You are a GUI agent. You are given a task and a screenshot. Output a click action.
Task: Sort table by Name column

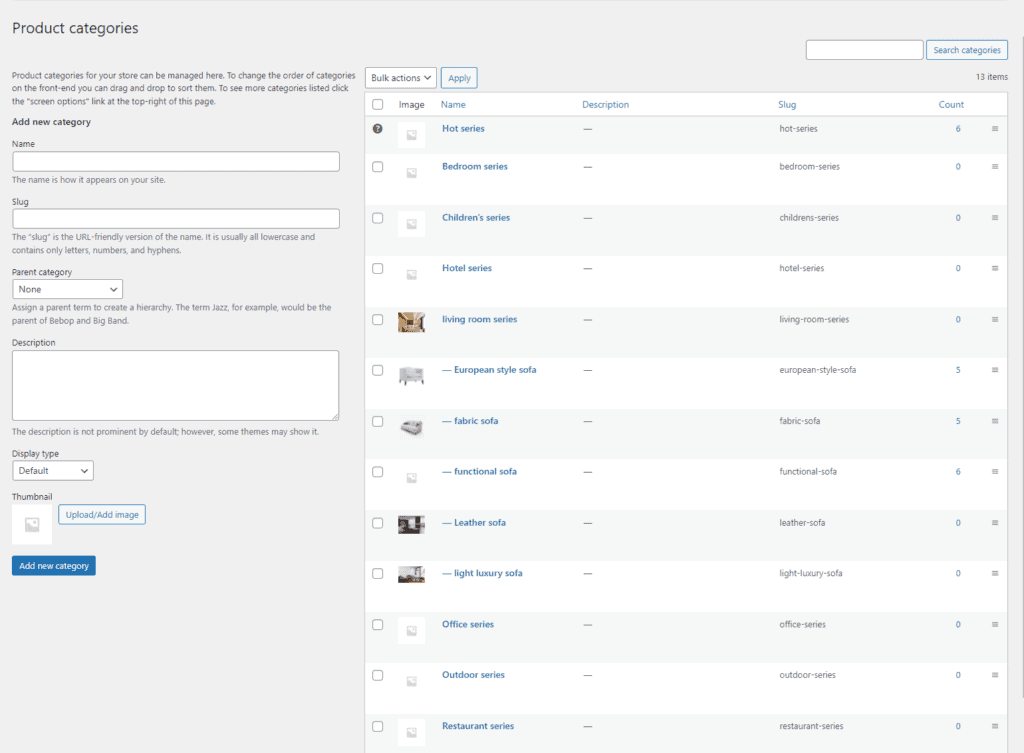pyautogui.click(x=453, y=104)
